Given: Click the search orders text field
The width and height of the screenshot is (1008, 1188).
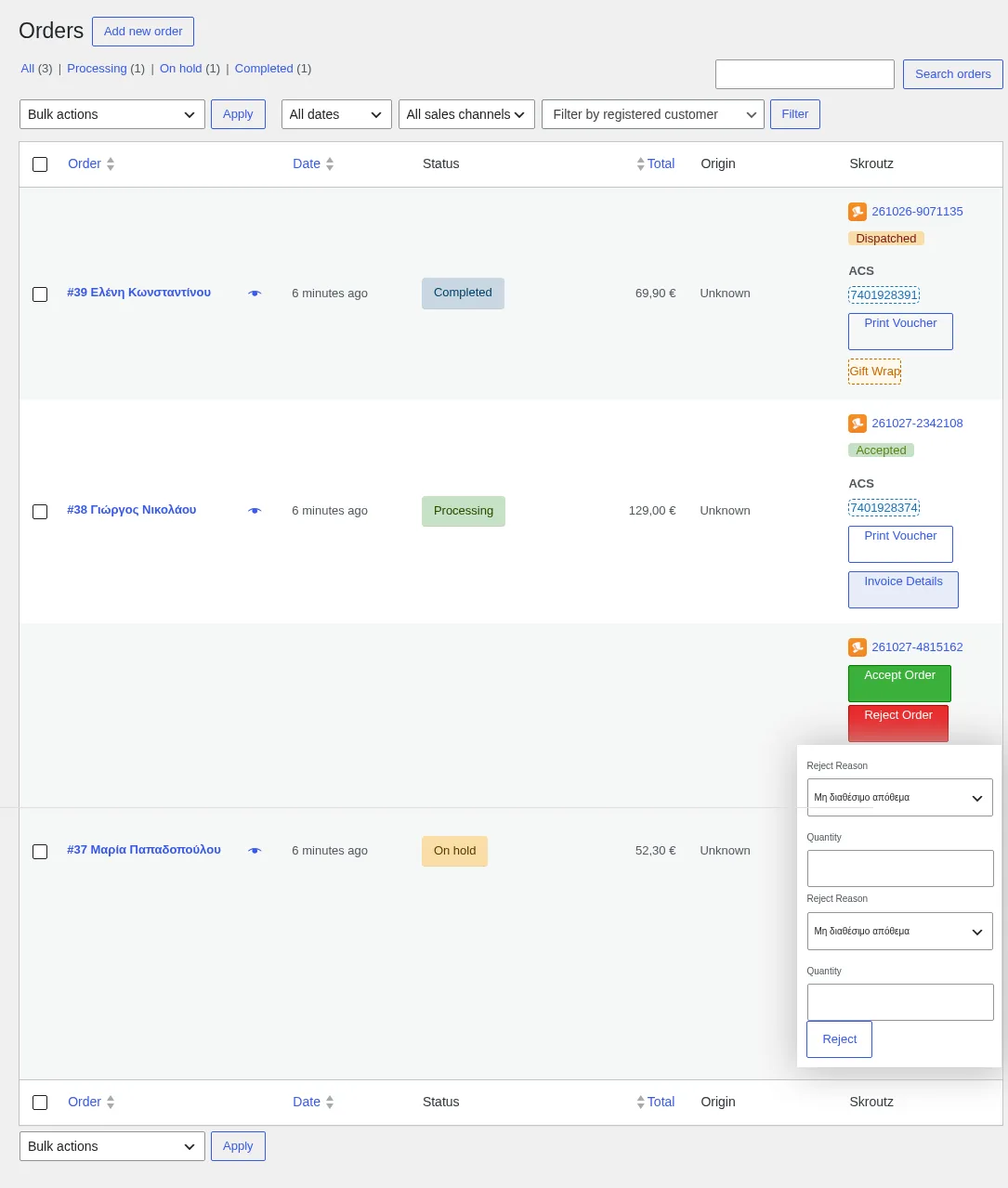Looking at the screenshot, I should (805, 74).
